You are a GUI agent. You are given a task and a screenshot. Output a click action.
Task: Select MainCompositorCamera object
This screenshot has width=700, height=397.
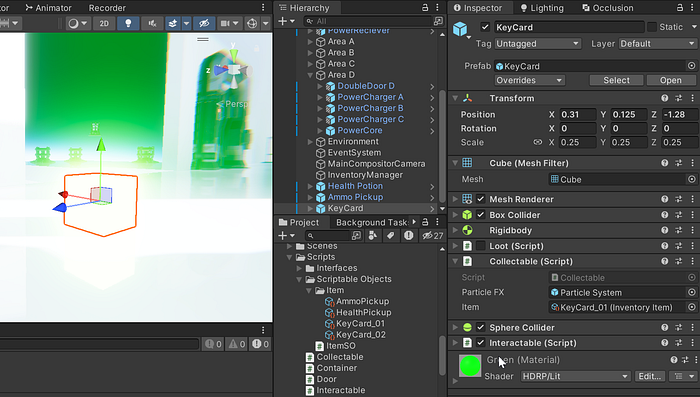pyautogui.click(x=376, y=164)
